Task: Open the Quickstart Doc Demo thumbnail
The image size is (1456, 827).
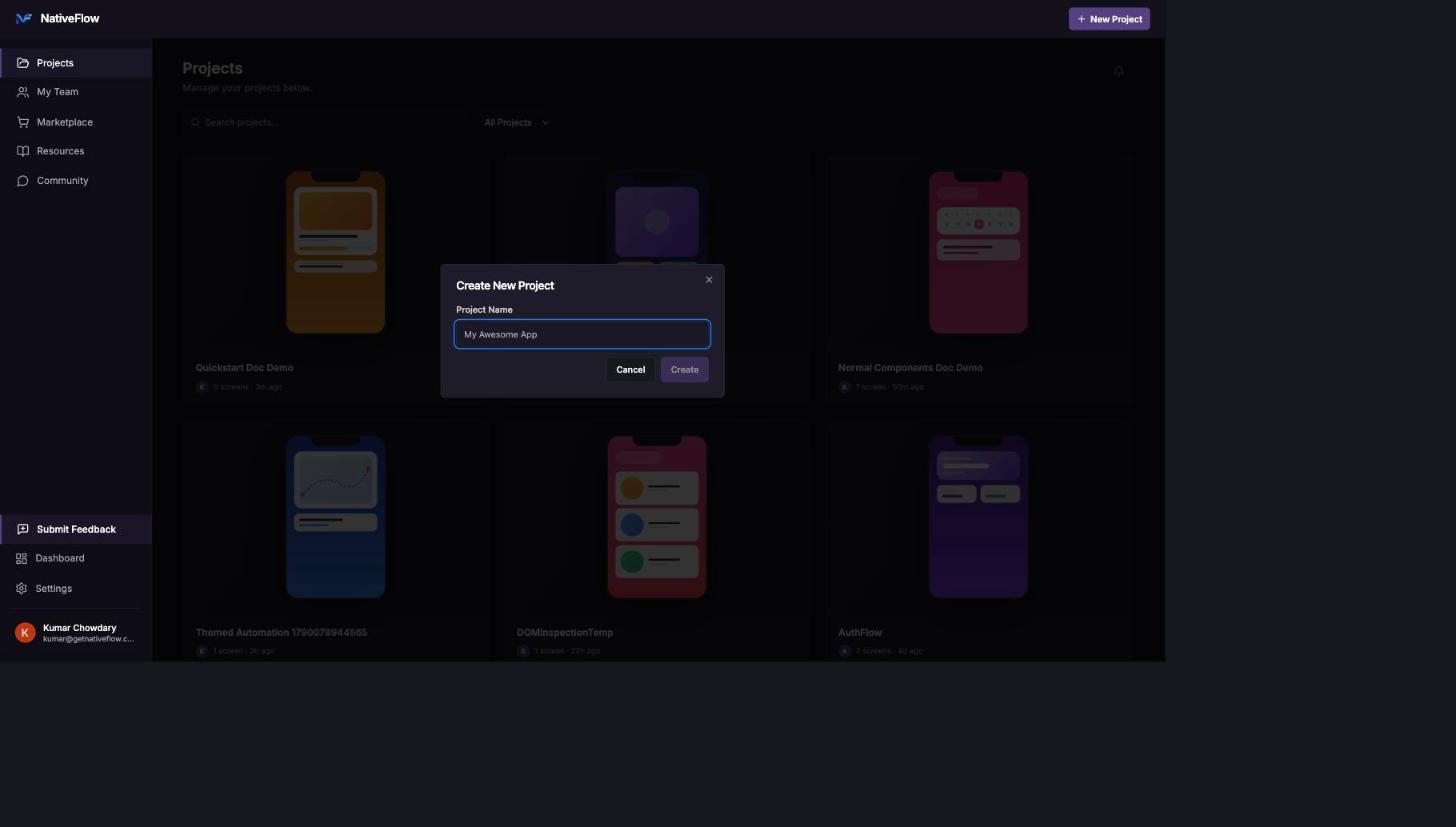Action: (335, 252)
